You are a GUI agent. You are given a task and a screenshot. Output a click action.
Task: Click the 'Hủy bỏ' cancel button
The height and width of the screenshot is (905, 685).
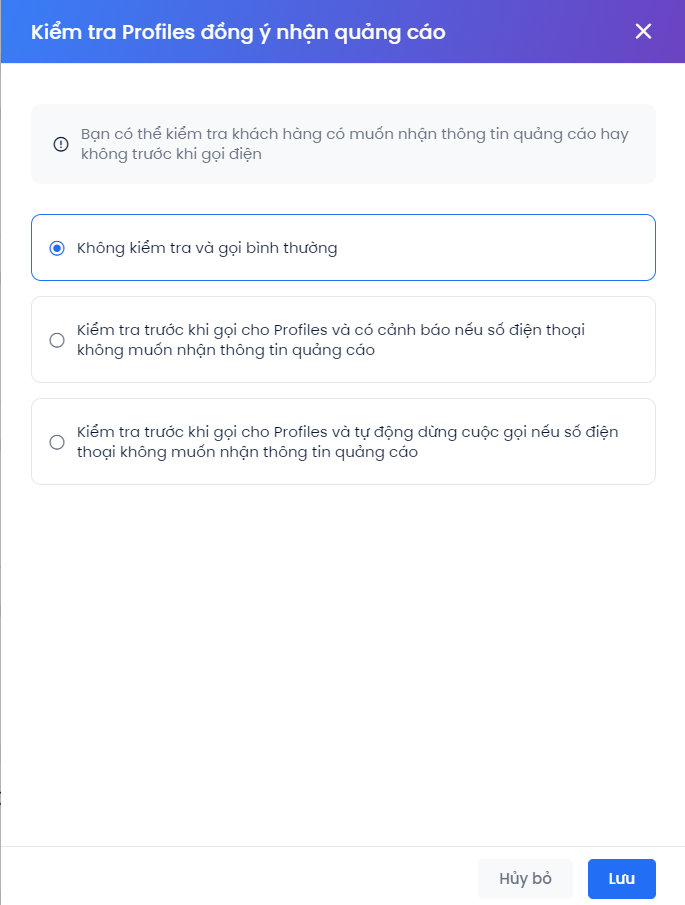[x=525, y=878]
